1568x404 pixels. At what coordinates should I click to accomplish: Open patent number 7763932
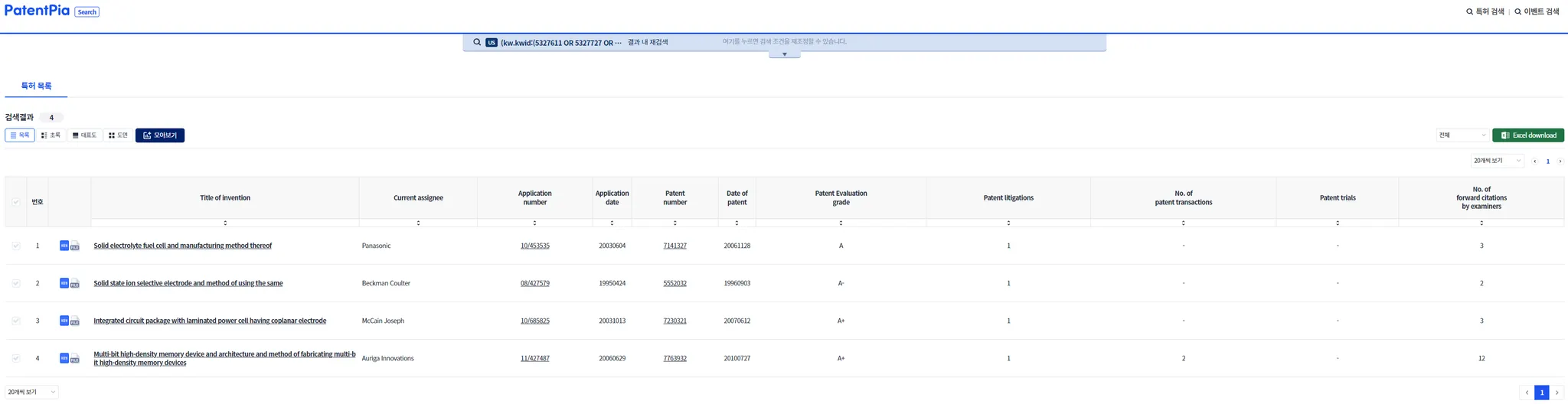coord(675,358)
